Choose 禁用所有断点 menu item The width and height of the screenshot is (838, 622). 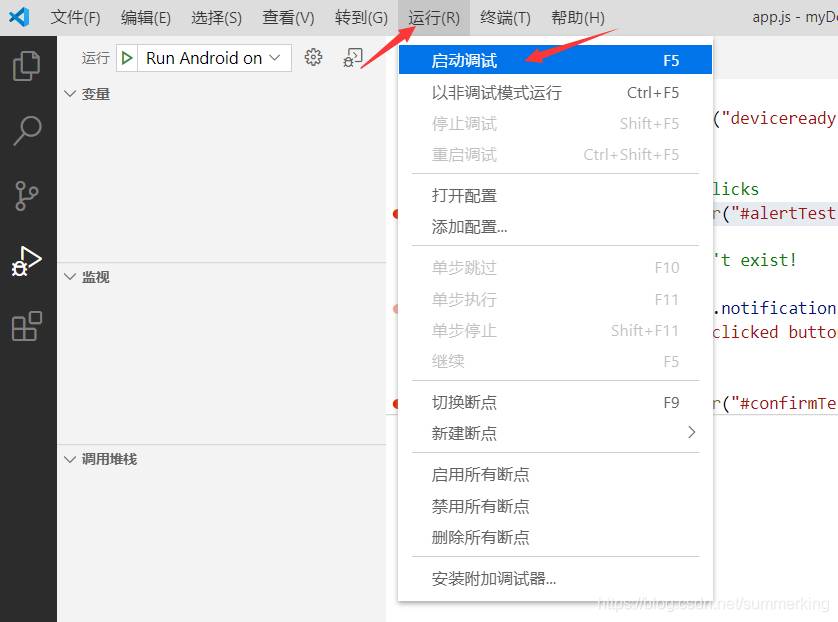(555, 506)
